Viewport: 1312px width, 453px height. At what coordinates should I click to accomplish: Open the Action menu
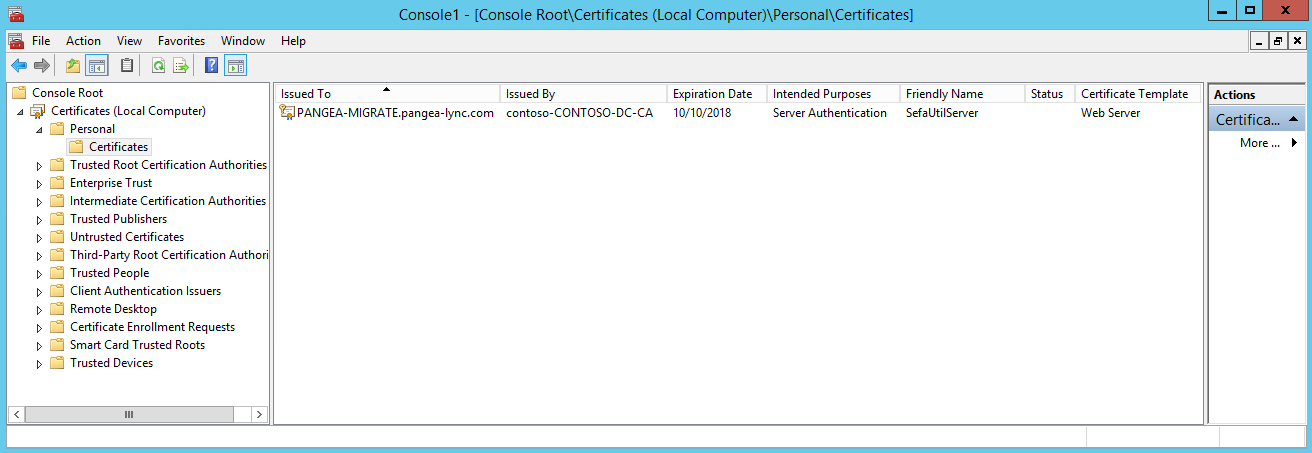tap(83, 41)
